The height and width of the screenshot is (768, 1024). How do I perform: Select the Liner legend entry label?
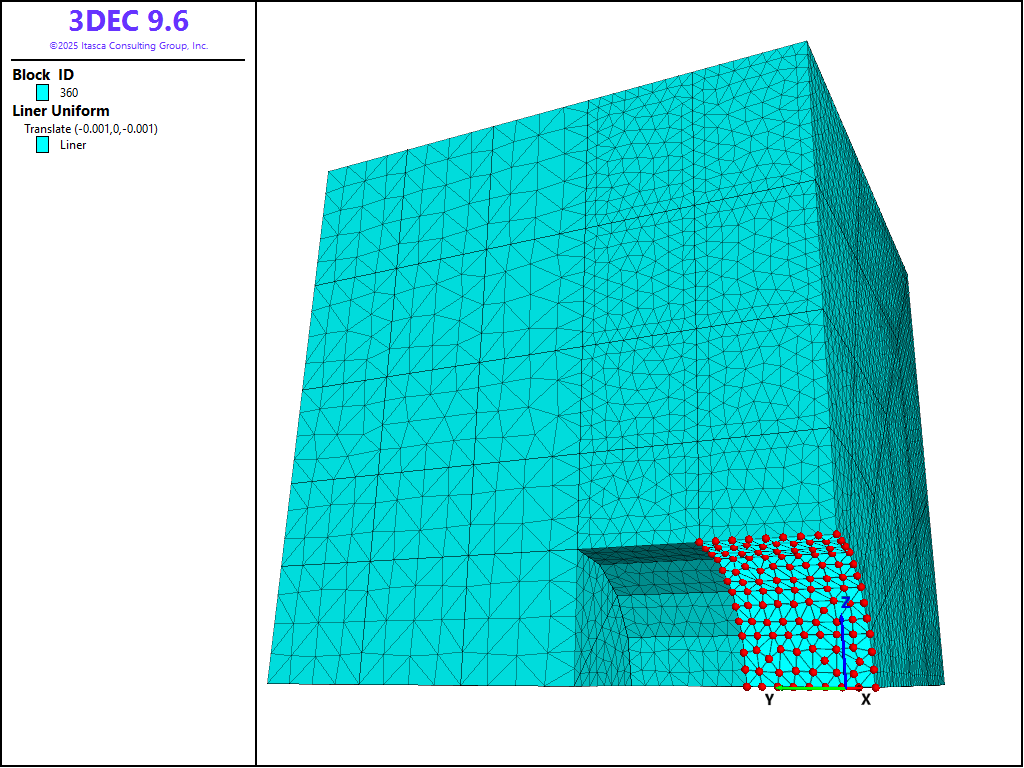(73, 145)
